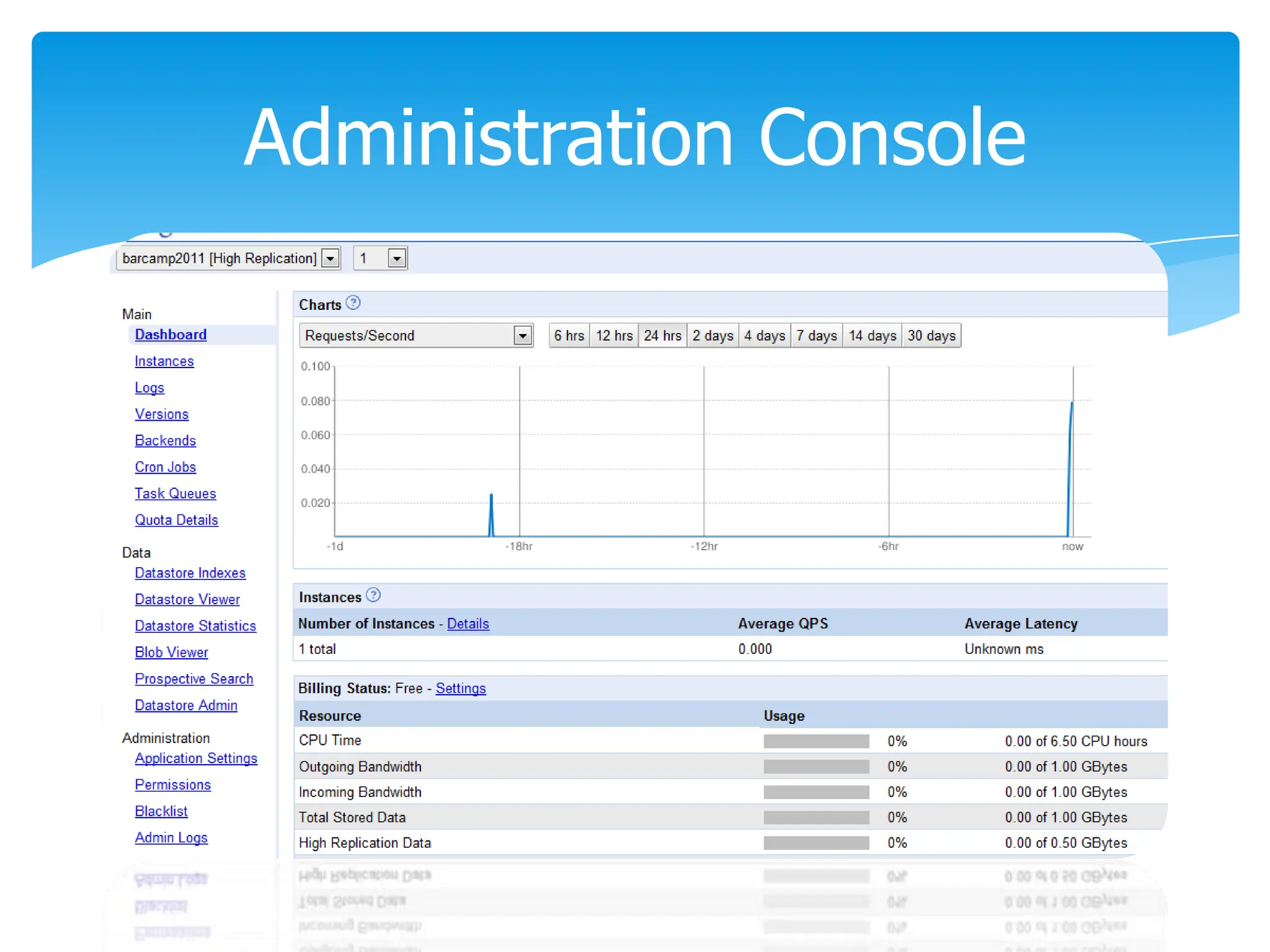1270x952 pixels.
Task: Open the version 1 dropdown
Action: [x=380, y=258]
